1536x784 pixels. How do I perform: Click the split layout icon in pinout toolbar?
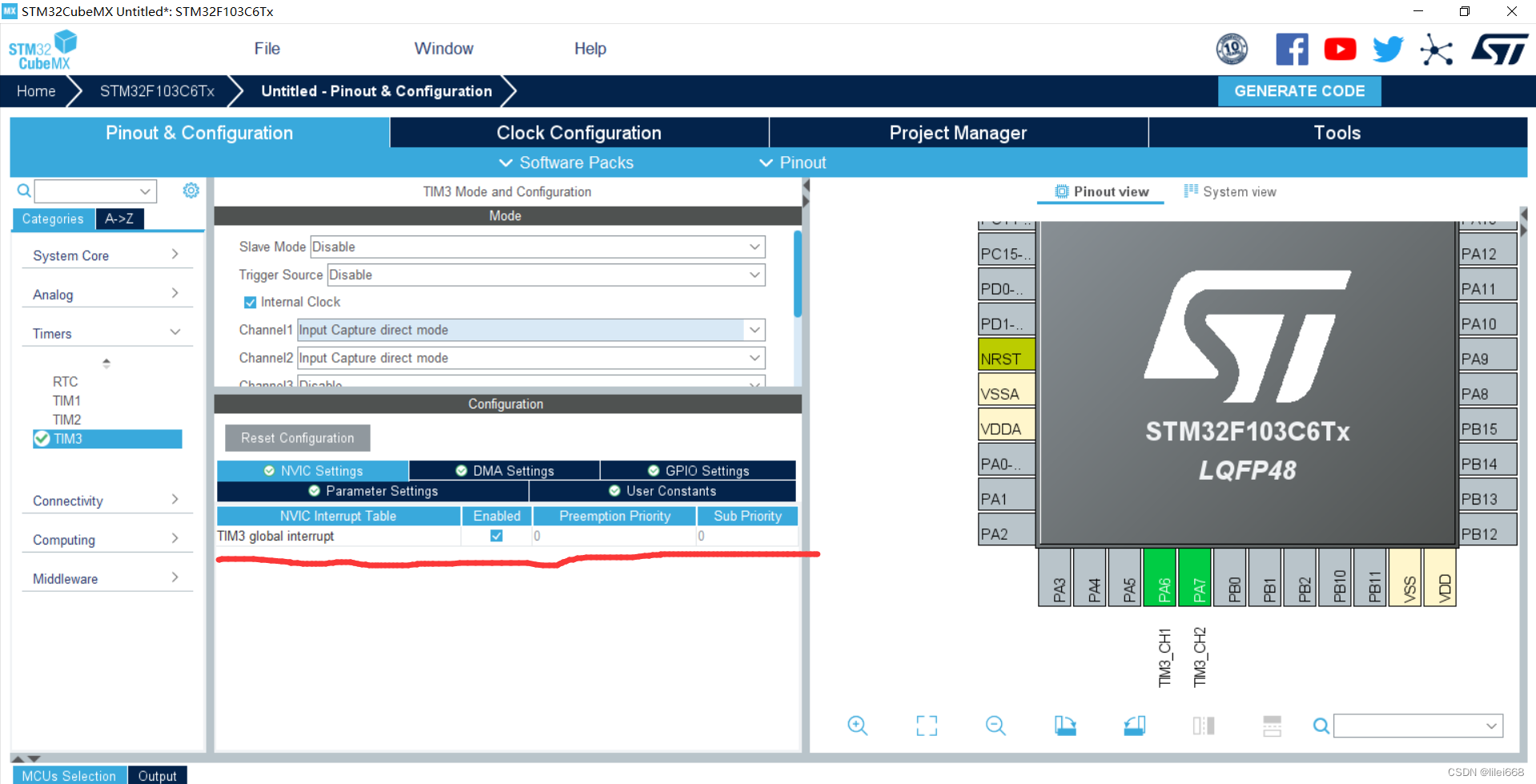[1204, 726]
